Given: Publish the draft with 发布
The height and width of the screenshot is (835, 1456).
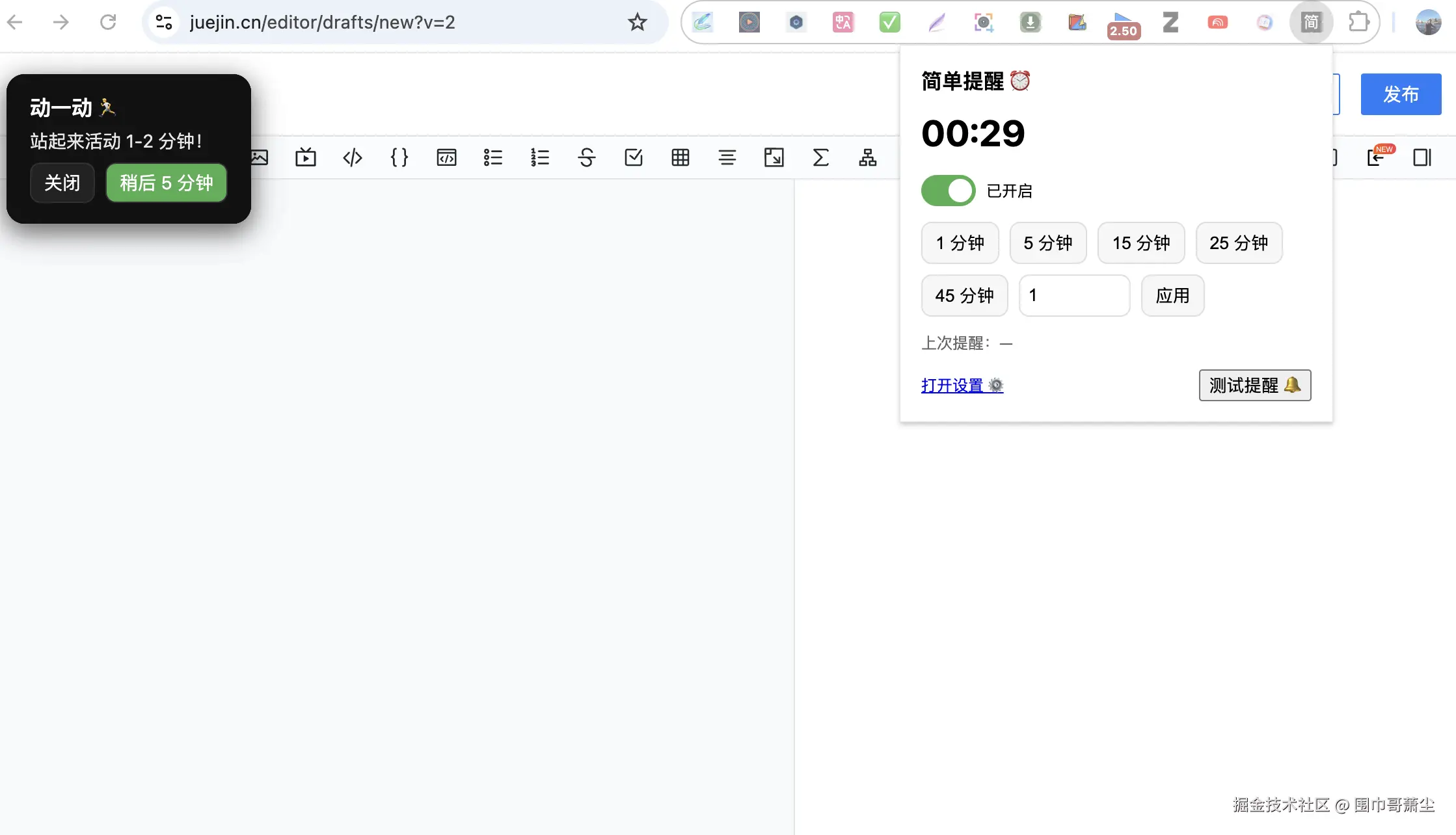Looking at the screenshot, I should [x=1401, y=94].
